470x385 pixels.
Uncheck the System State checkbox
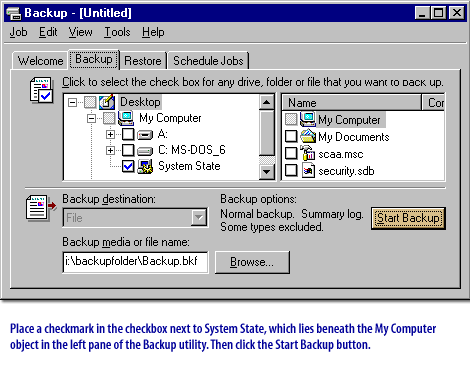click(x=128, y=166)
